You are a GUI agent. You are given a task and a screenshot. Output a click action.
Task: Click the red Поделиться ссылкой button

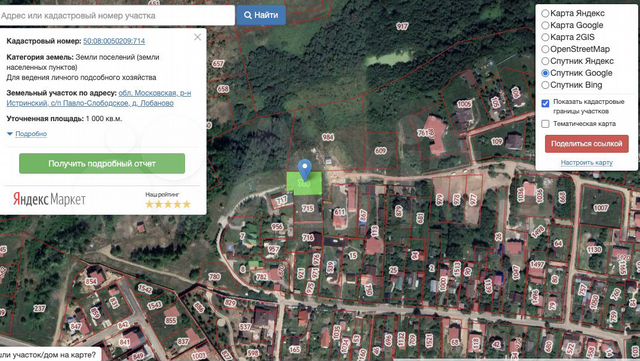(587, 144)
